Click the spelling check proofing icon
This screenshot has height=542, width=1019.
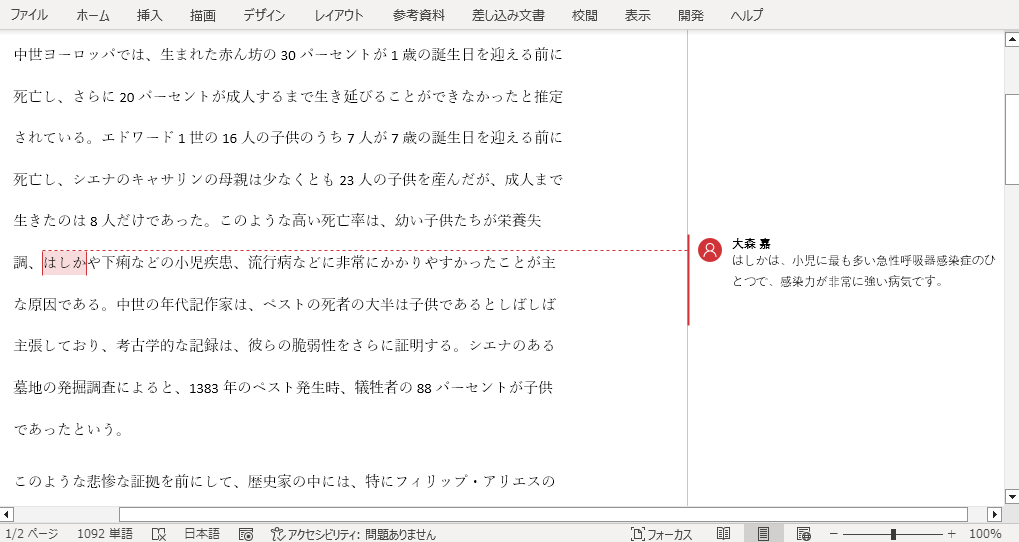[159, 534]
